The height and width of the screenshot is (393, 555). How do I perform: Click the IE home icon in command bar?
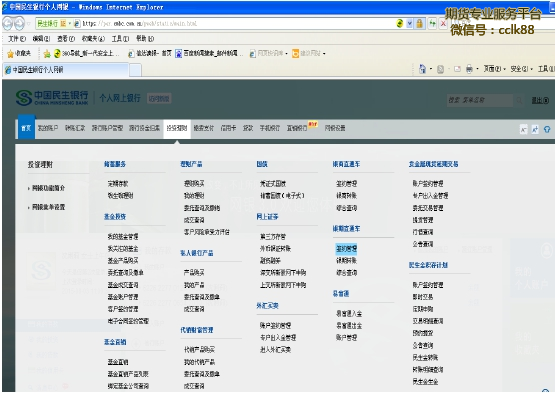(x=422, y=69)
